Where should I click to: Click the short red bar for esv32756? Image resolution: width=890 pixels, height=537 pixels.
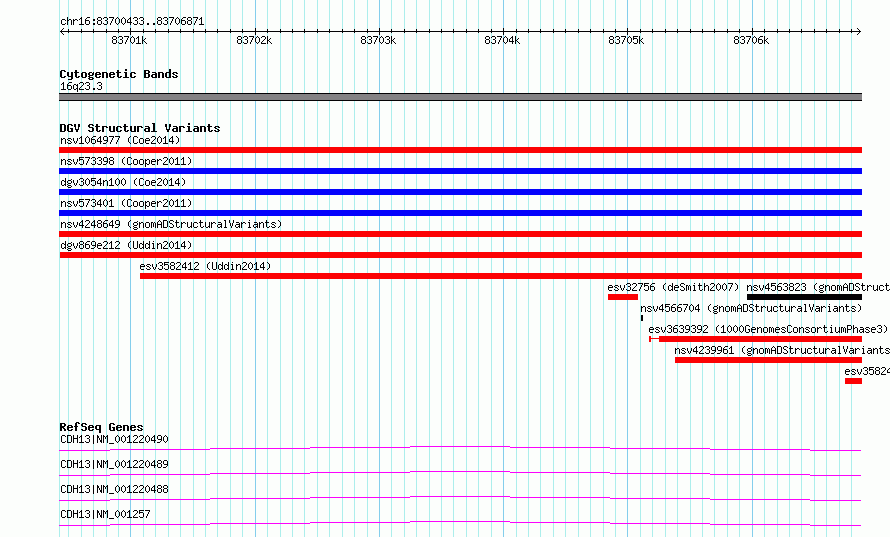coord(623,297)
